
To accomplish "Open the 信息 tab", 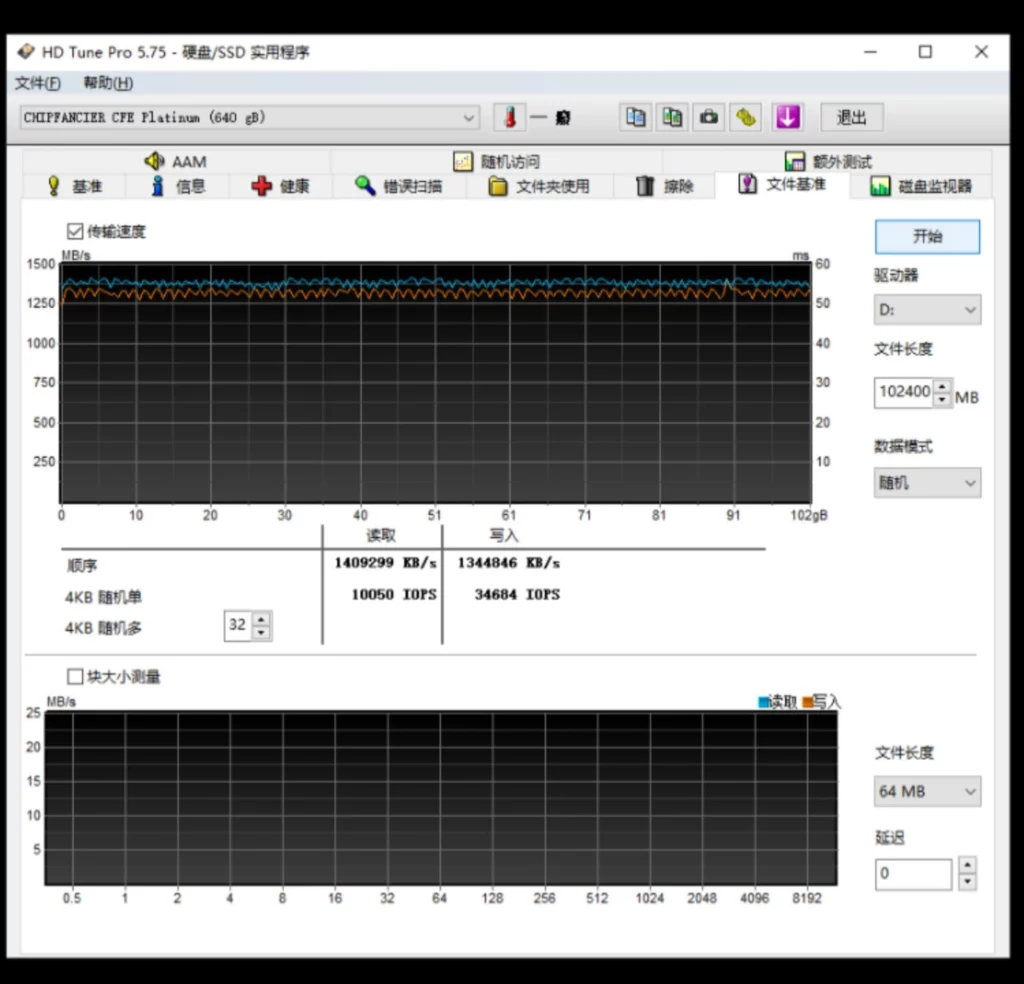I will point(178,186).
